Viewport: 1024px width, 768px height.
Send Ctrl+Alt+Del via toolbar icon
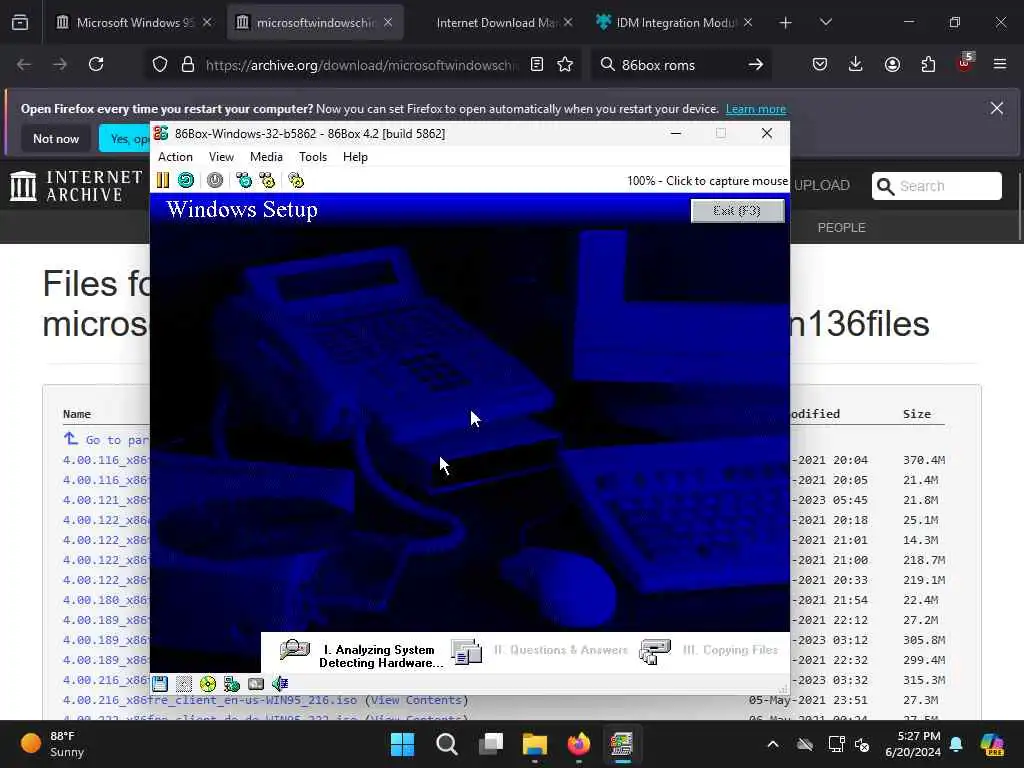(244, 180)
